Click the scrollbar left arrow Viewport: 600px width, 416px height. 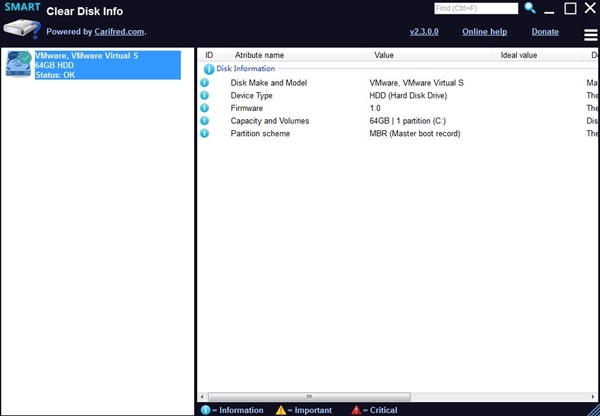[x=202, y=396]
